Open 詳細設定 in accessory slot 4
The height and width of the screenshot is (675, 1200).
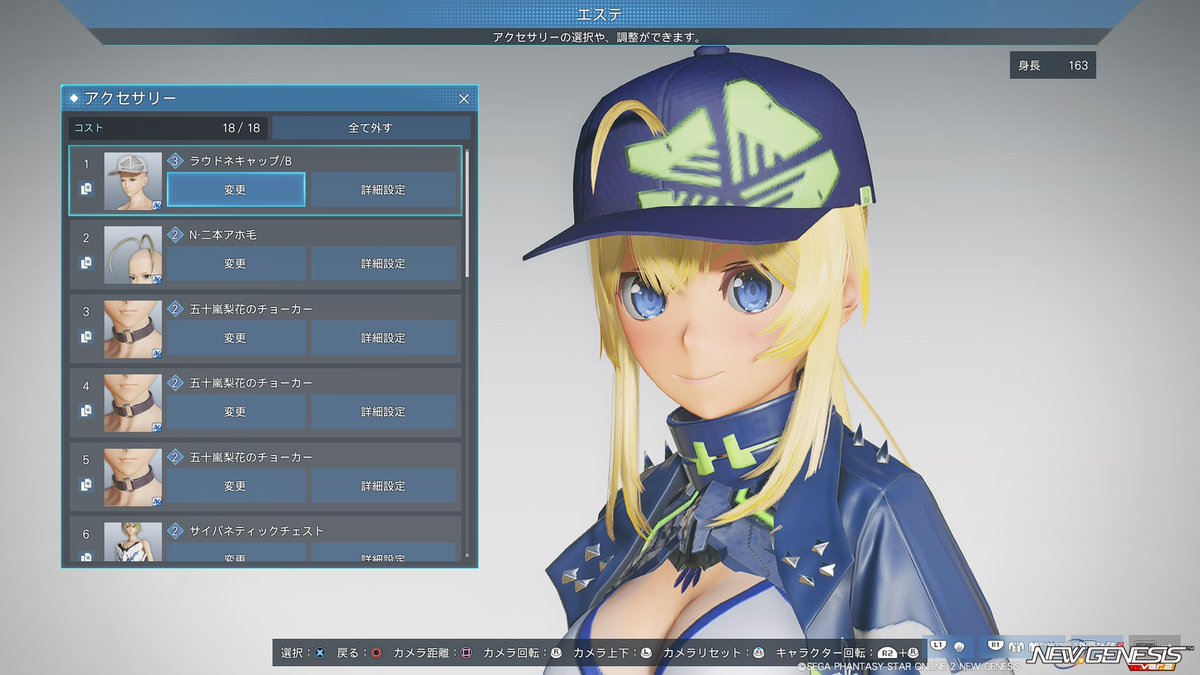click(x=383, y=412)
